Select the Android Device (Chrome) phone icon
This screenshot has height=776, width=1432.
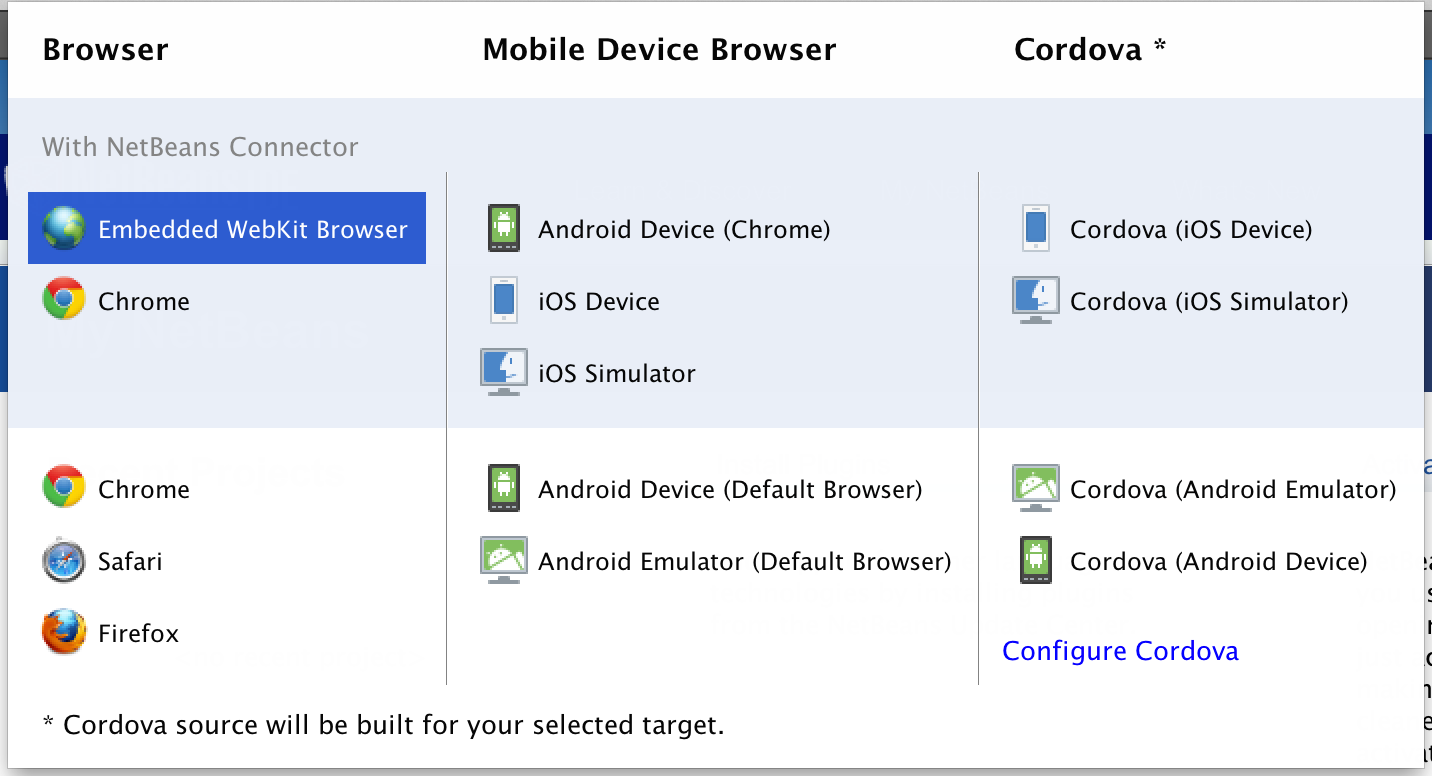click(504, 228)
